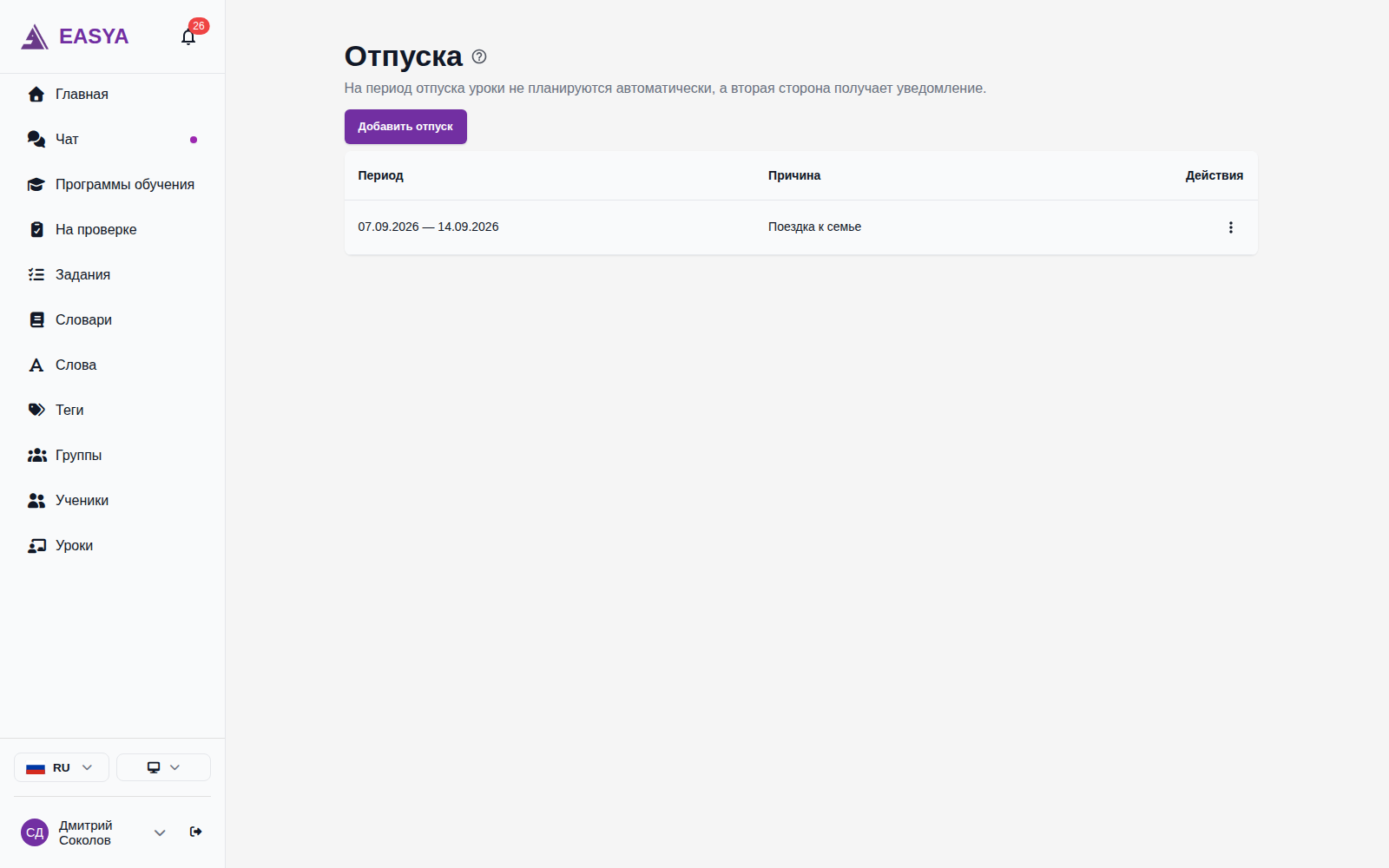Open the notifications bell icon

(x=188, y=36)
